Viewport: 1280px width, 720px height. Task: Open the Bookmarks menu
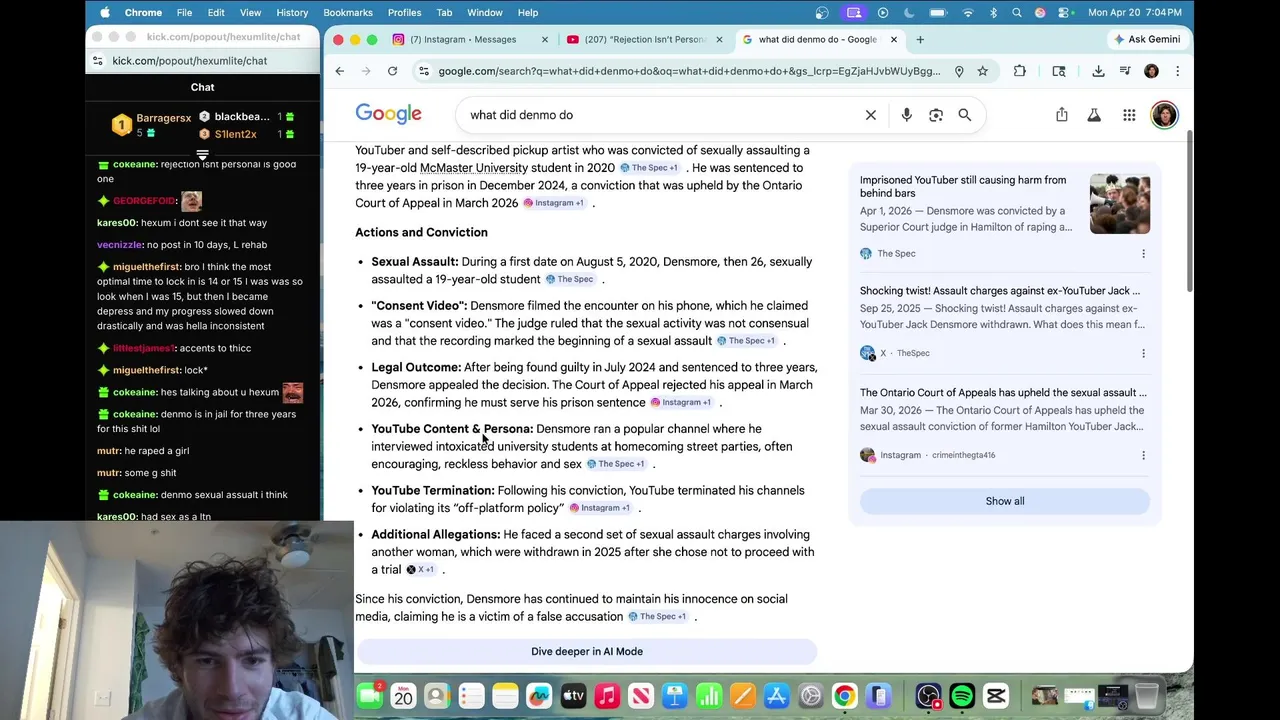(x=348, y=12)
